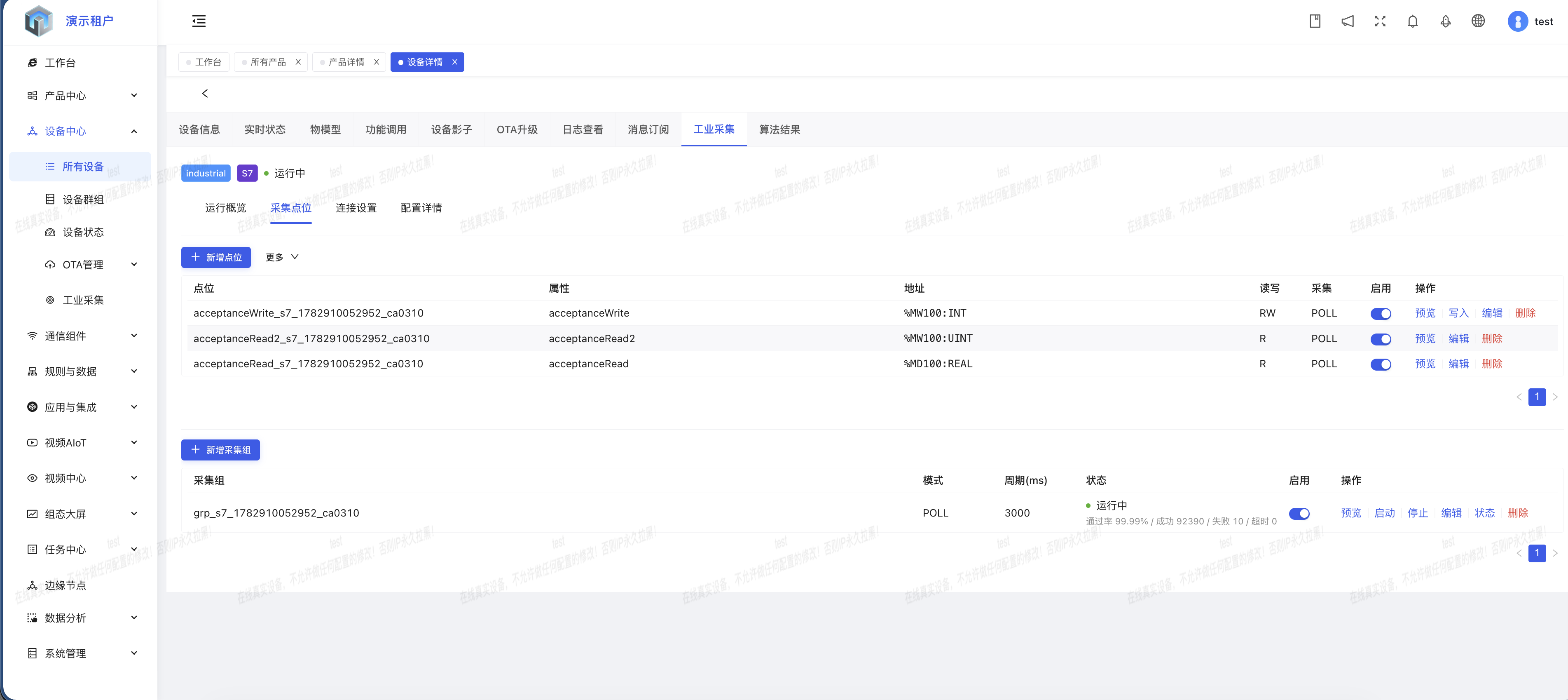Go to next page of group table
This screenshot has width=1568, height=700.
(x=1555, y=553)
